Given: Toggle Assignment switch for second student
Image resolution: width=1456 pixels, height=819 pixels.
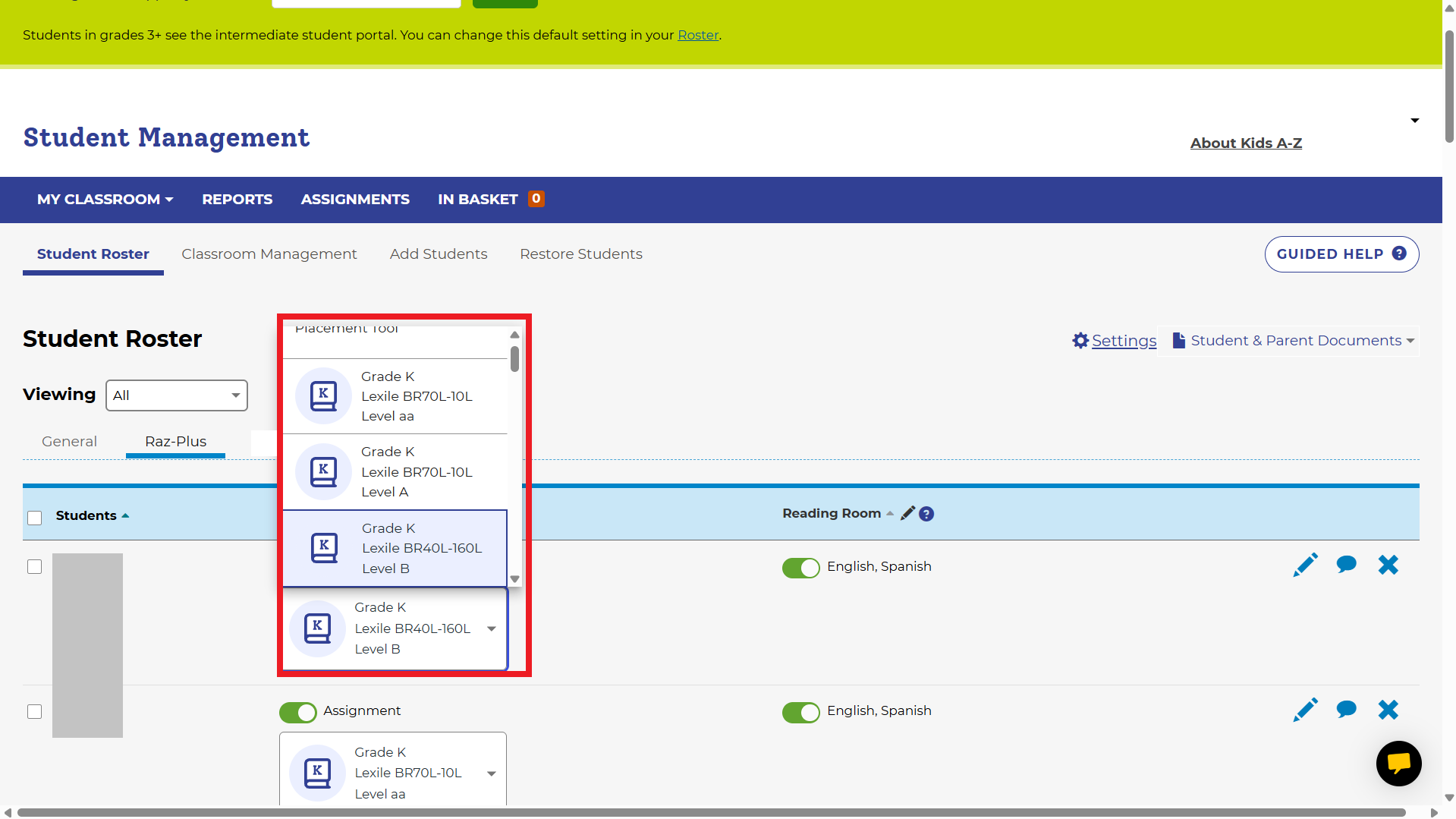Looking at the screenshot, I should (297, 712).
